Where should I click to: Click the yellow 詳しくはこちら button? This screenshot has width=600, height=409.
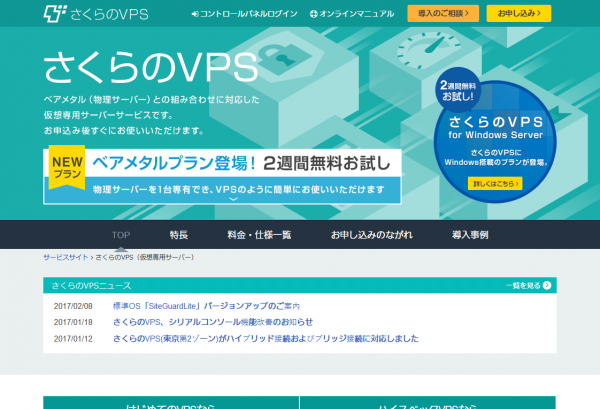click(495, 184)
